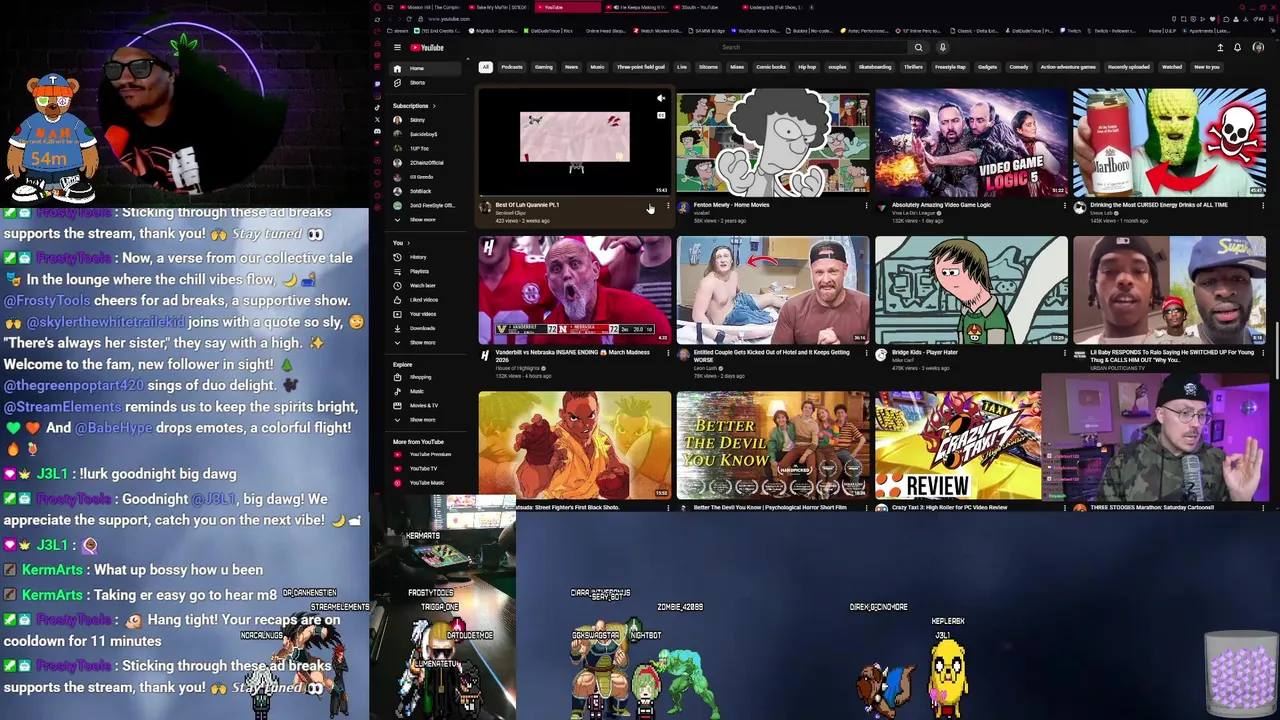Select the Three-point field goal chip
The width and height of the screenshot is (1280, 720).
[641, 67]
